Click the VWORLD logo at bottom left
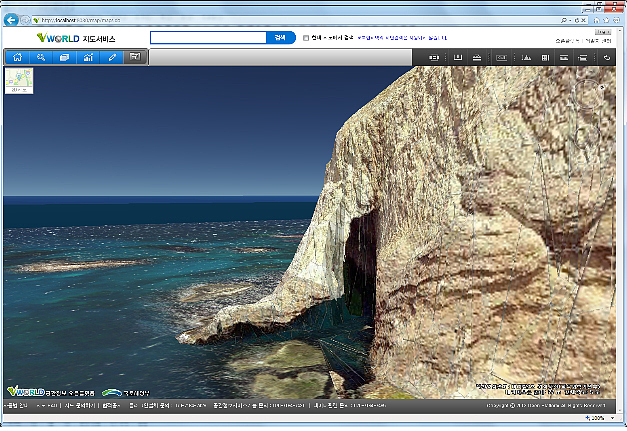627x431 pixels. pos(26,391)
